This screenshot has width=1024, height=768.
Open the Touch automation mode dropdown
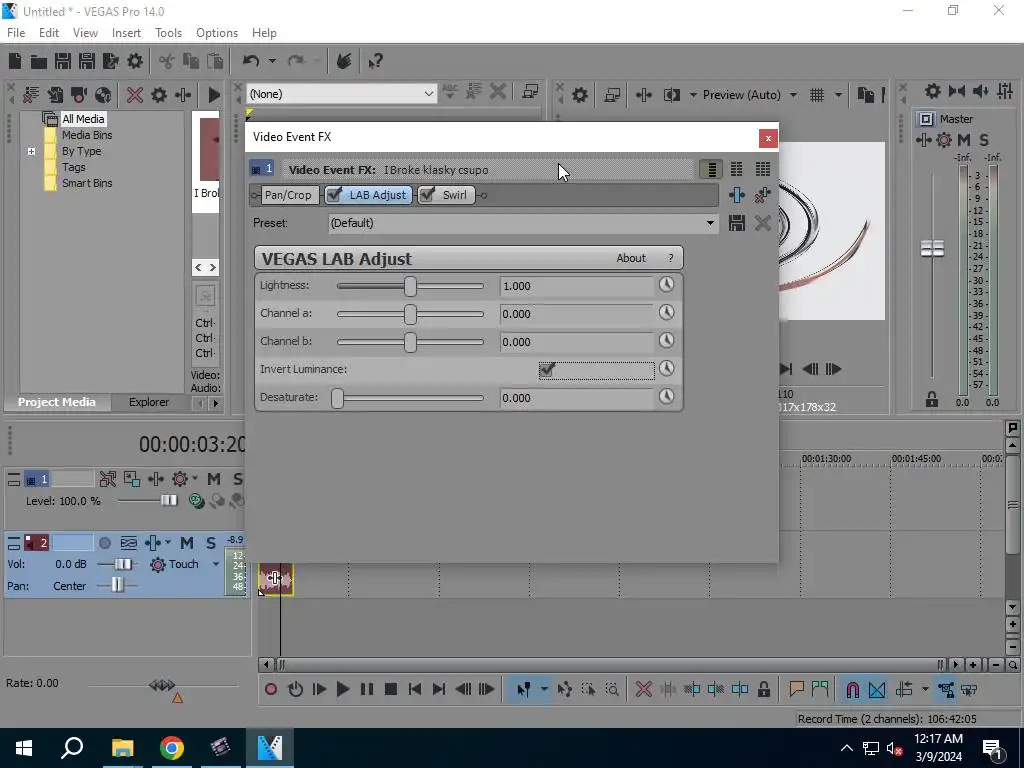216,564
